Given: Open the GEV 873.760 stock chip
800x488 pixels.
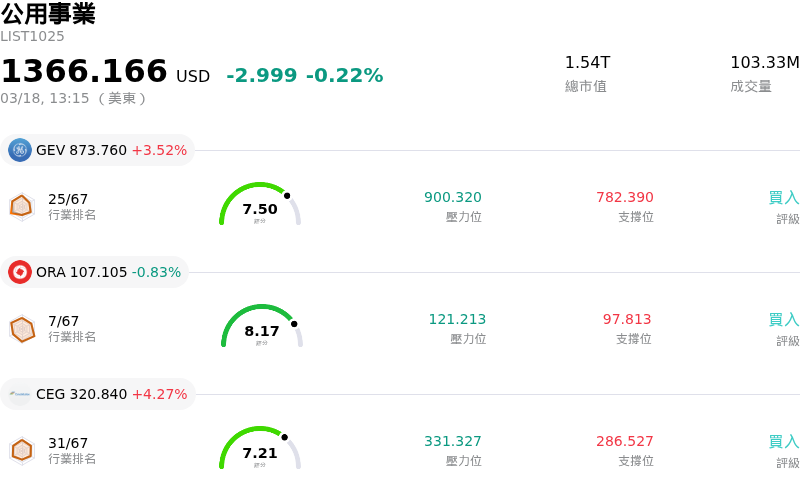Looking at the screenshot, I should coord(98,150).
